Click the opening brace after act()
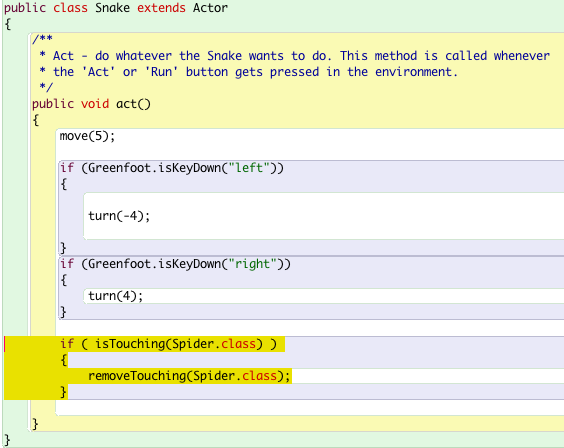564x448 pixels. point(36,120)
